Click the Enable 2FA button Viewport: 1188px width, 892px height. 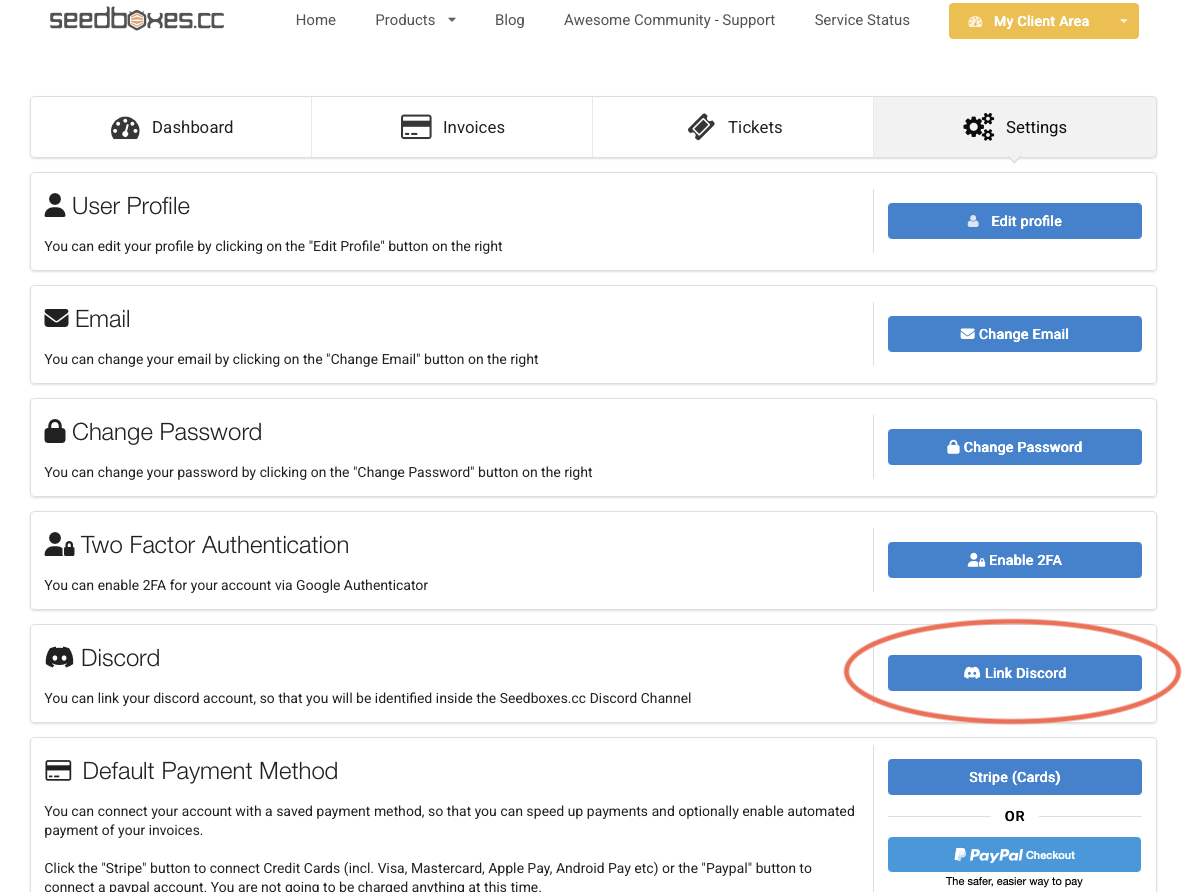tap(1014, 560)
